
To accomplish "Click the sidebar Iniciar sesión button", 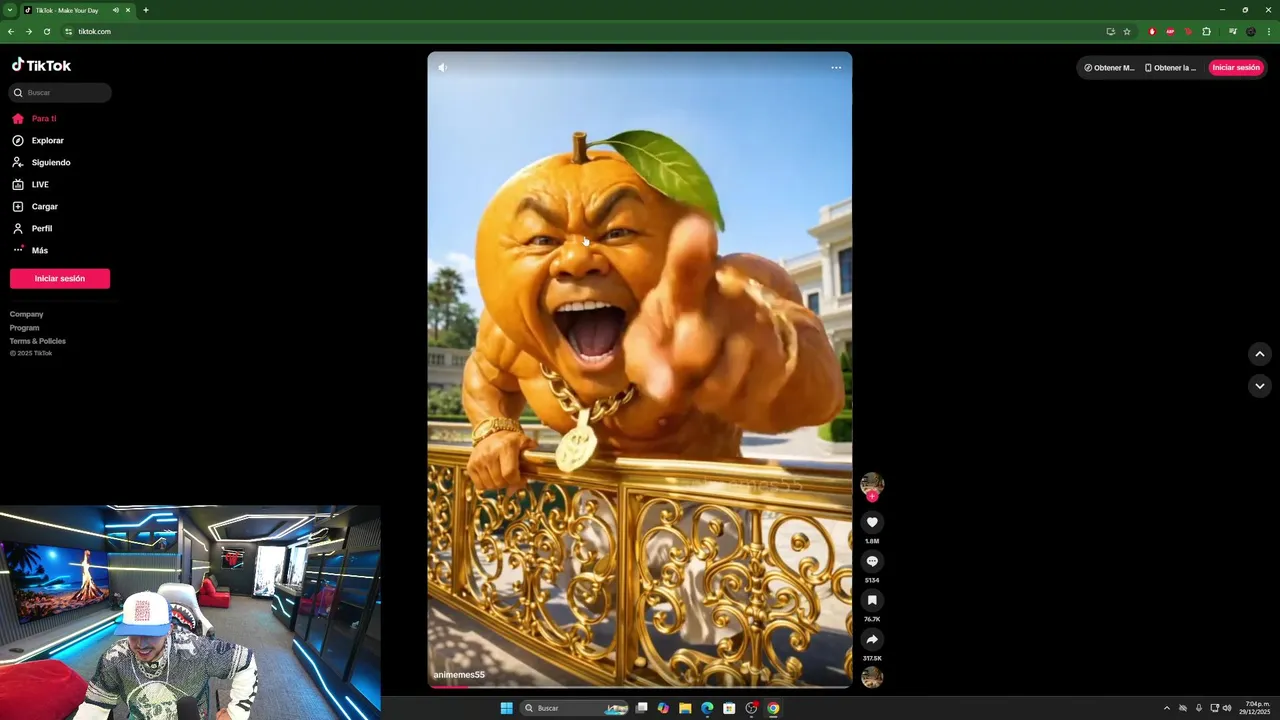I will point(60,278).
